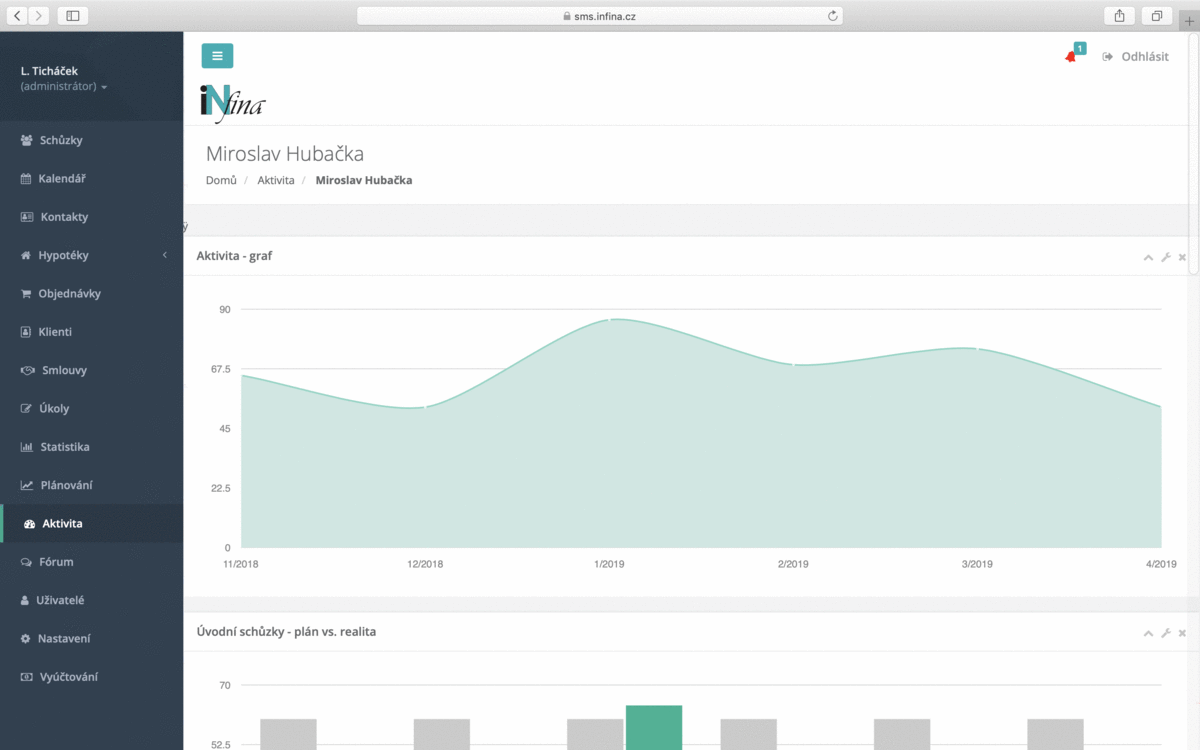This screenshot has height=750, width=1200.
Task: Select the Aktivita sidebar item
Action: (92, 523)
